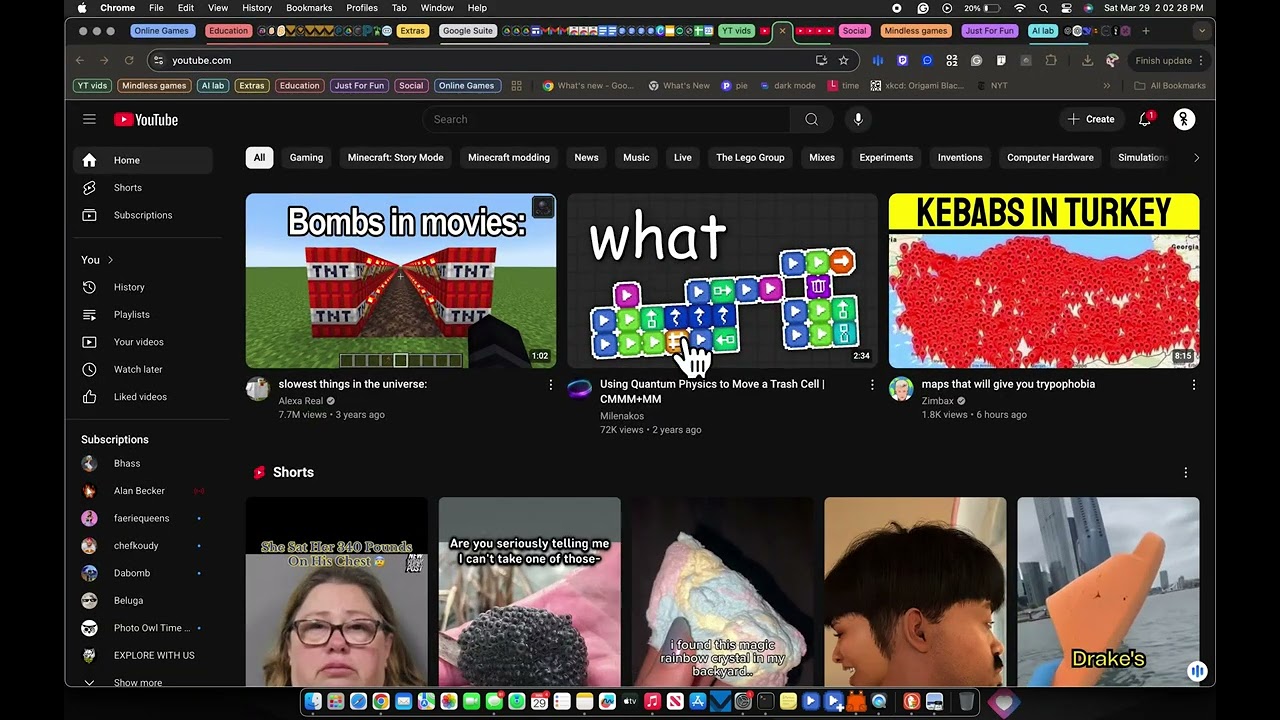
Task: Open more options for trypophobia maps video
Action: tap(1193, 385)
